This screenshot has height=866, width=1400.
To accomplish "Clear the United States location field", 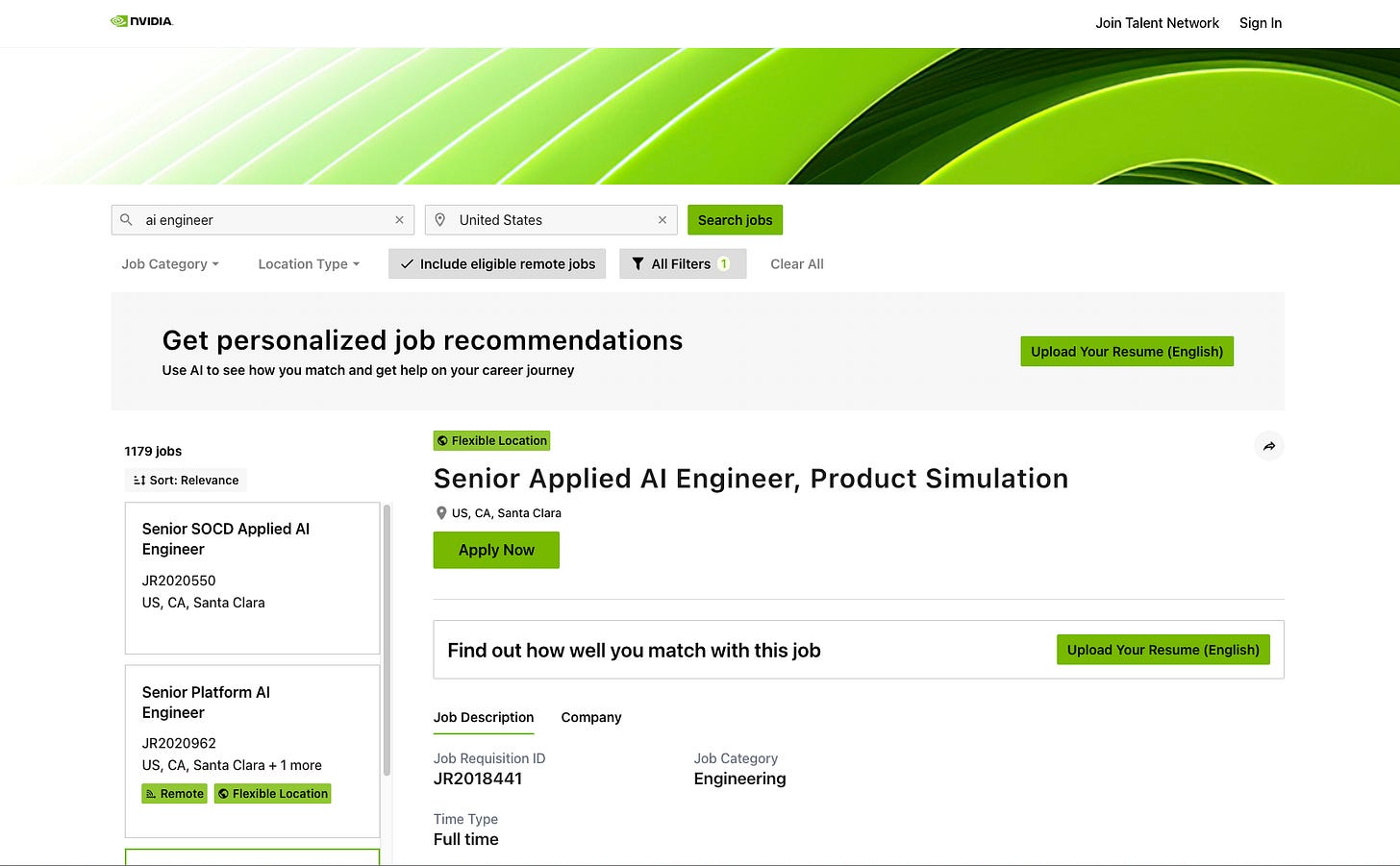I will coord(662,220).
